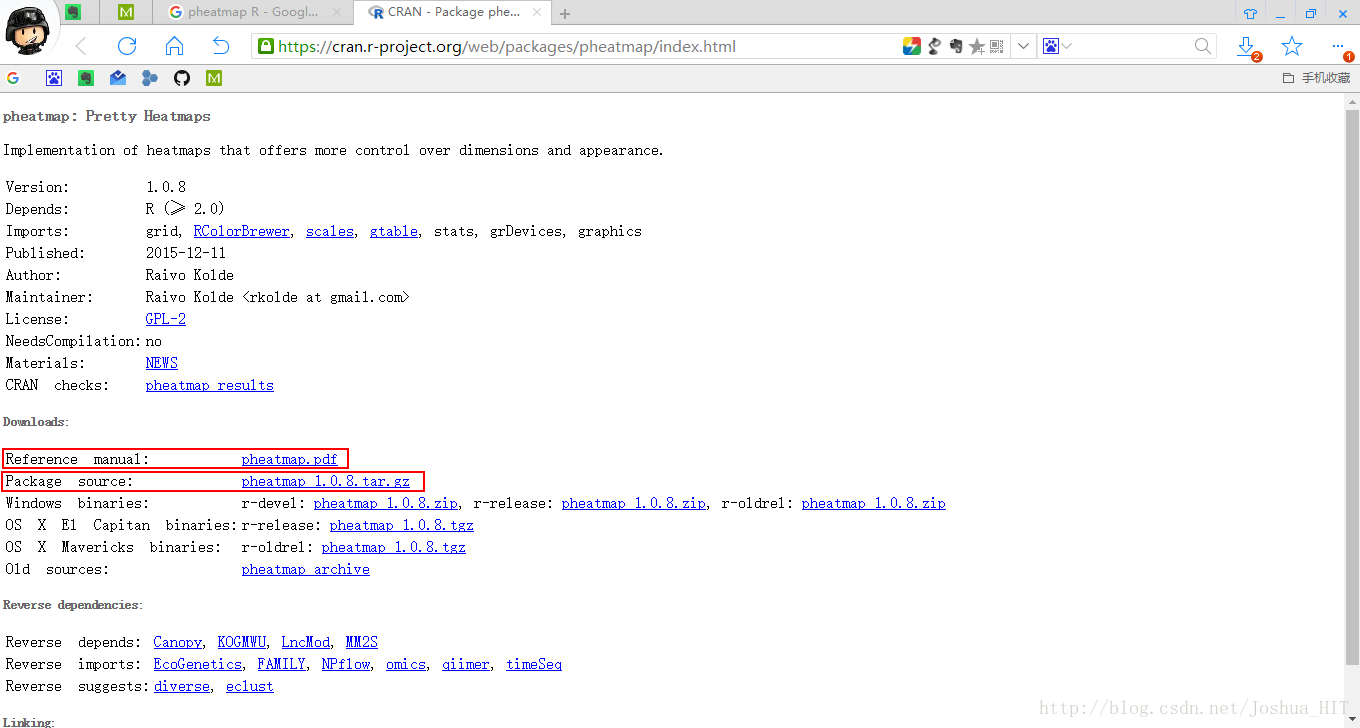Open the three-dot more menu
Screen dimensions: 1360x728
click(x=1338, y=46)
